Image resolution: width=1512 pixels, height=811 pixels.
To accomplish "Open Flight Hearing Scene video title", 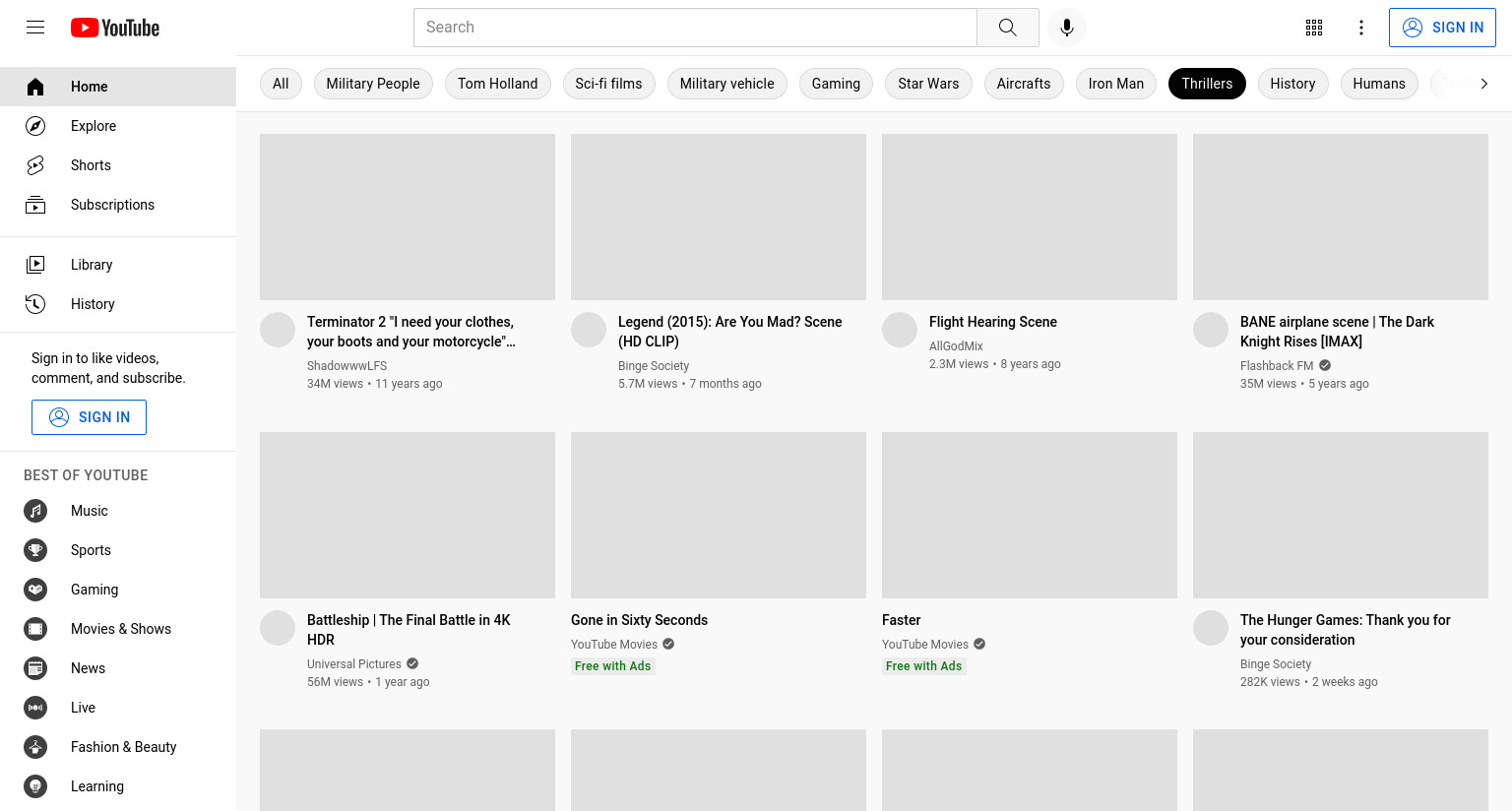I will [x=993, y=322].
